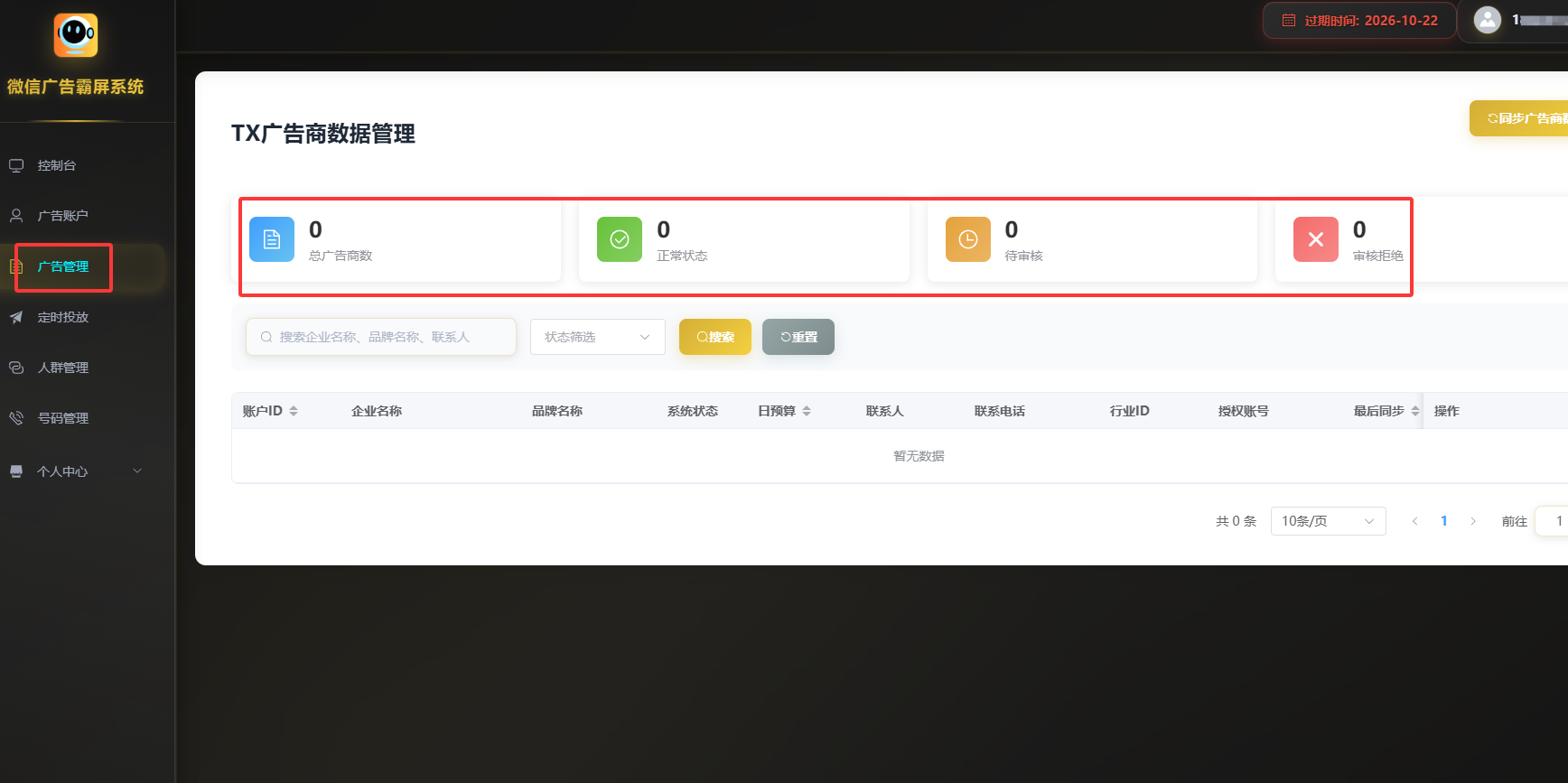Click the green checkmark 正常状态 icon
Viewport: 1568px width, 783px height.
[x=620, y=239]
